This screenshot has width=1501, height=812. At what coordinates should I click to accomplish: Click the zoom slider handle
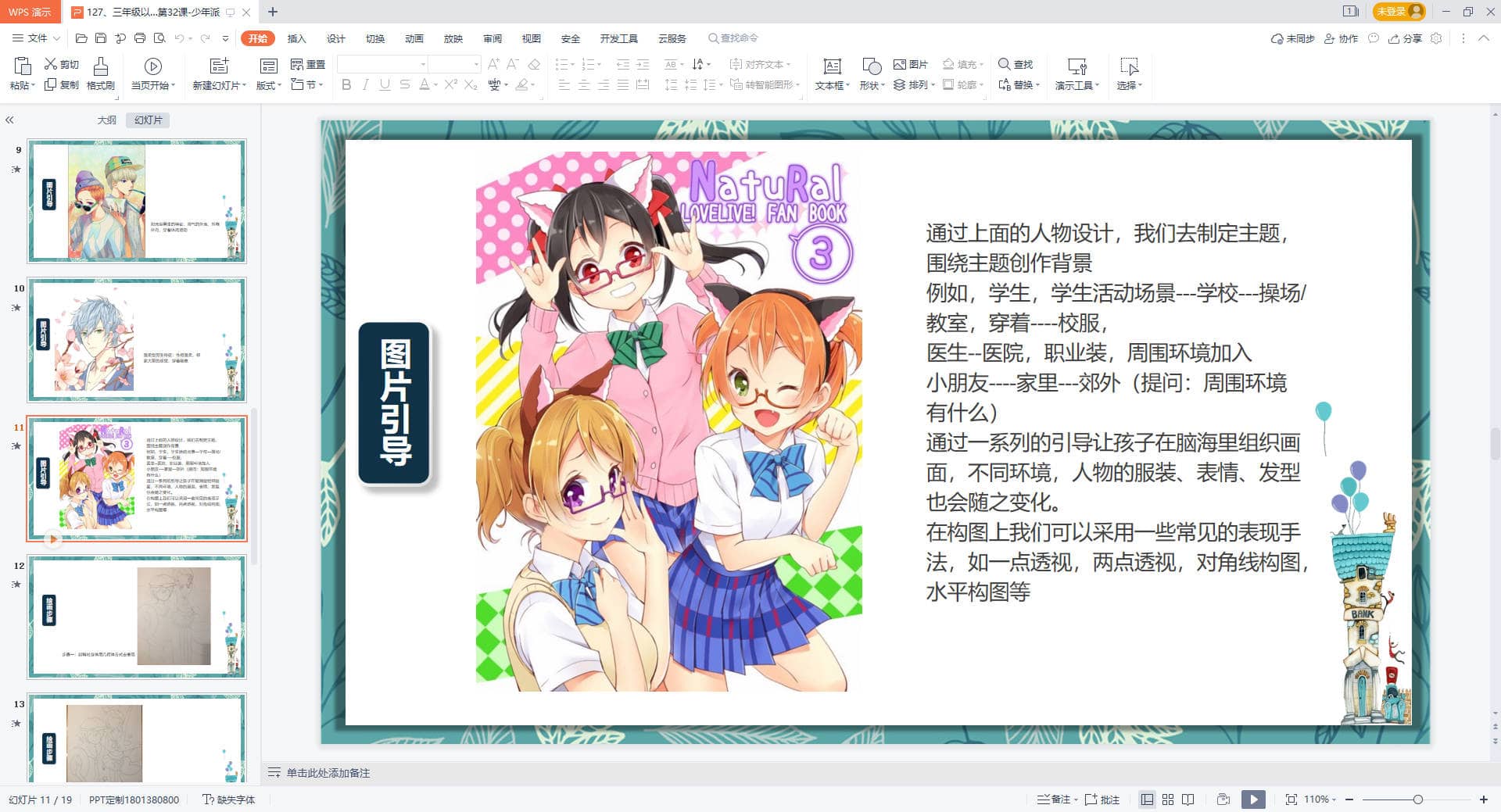click(1417, 799)
